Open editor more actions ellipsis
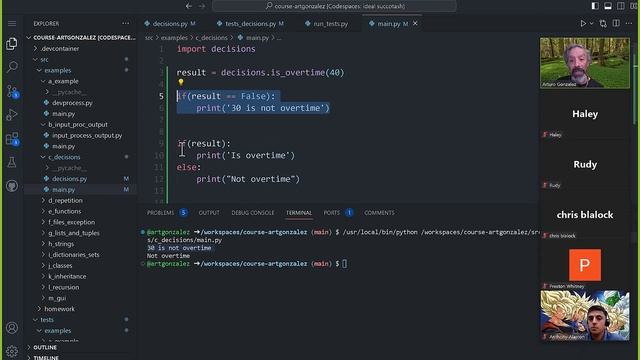640x360 pixels. [x=629, y=24]
